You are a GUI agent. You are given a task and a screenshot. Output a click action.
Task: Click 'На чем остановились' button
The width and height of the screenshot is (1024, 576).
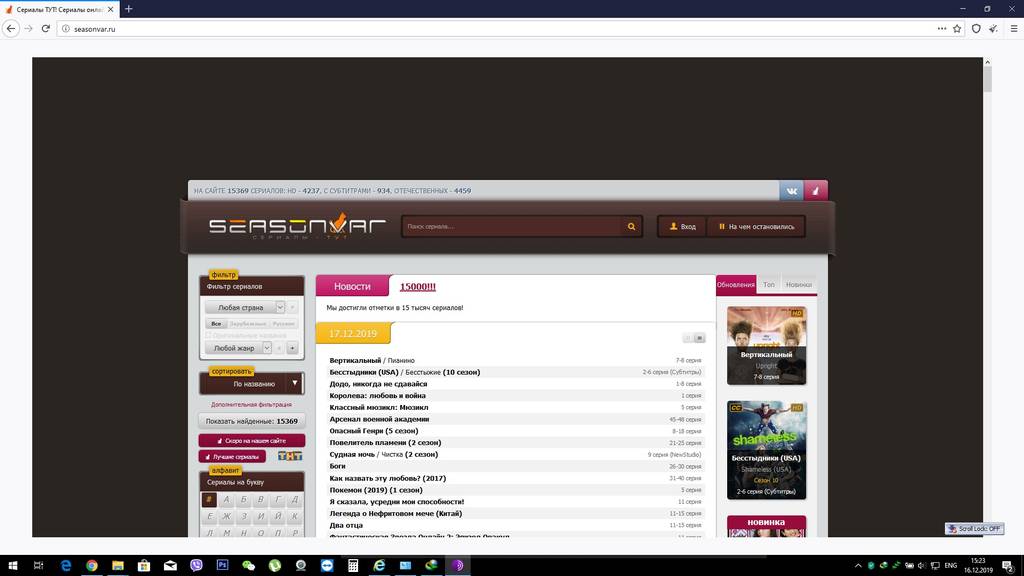[x=756, y=227]
